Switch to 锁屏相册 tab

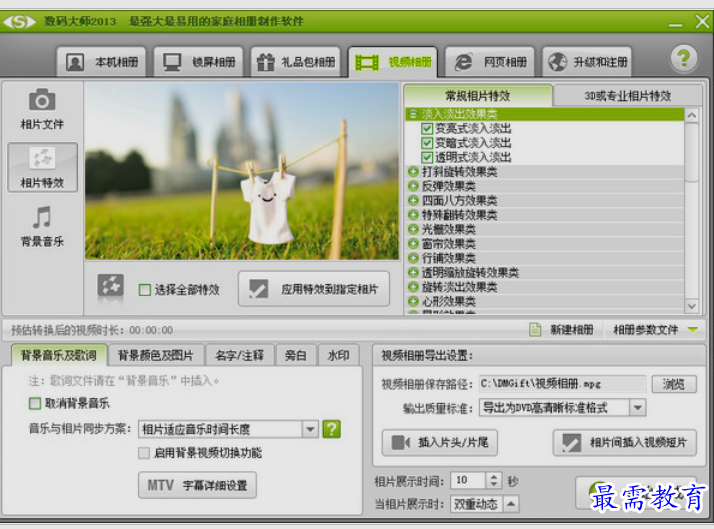199,61
